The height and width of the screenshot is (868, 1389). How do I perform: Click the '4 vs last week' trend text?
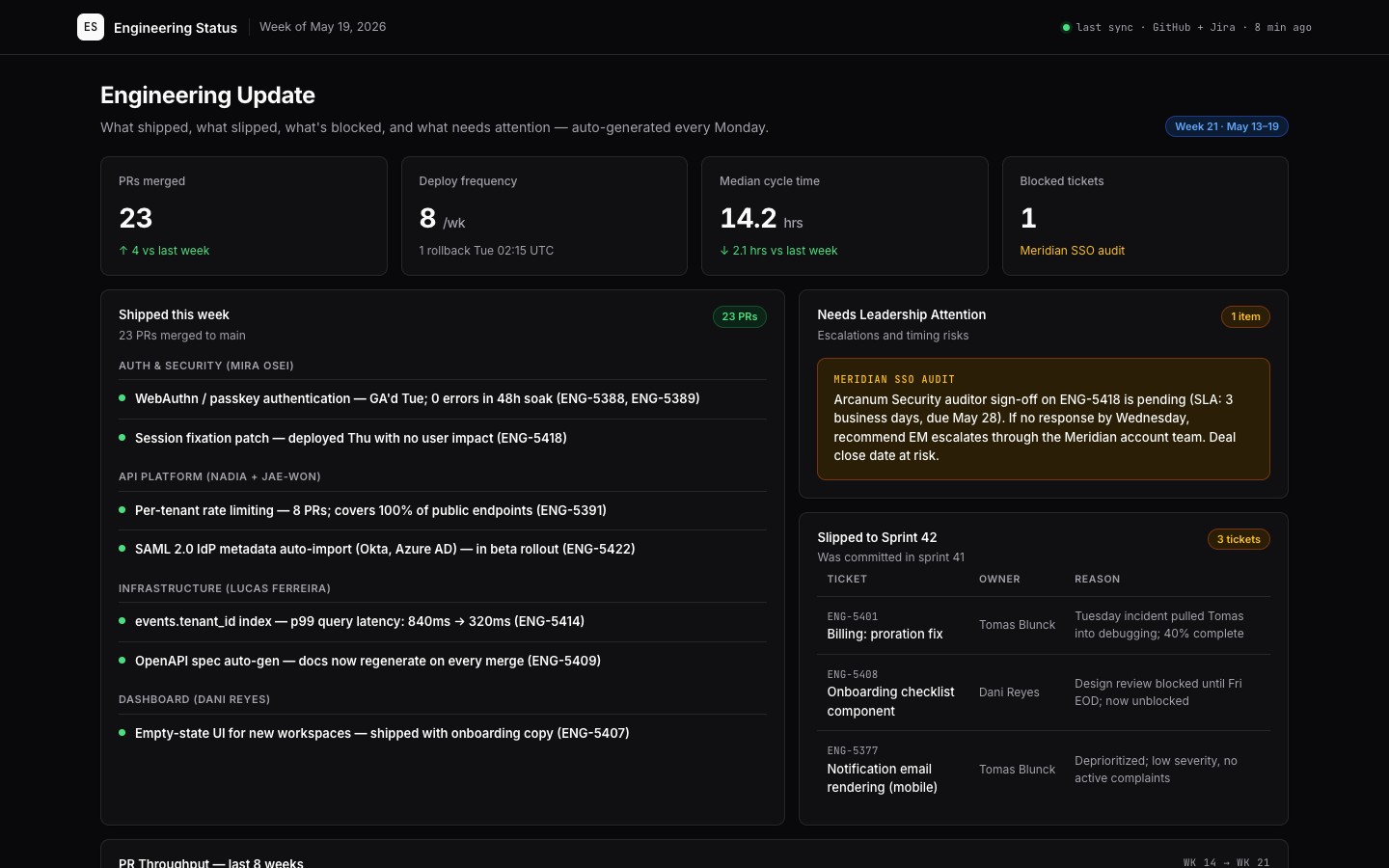[164, 251]
